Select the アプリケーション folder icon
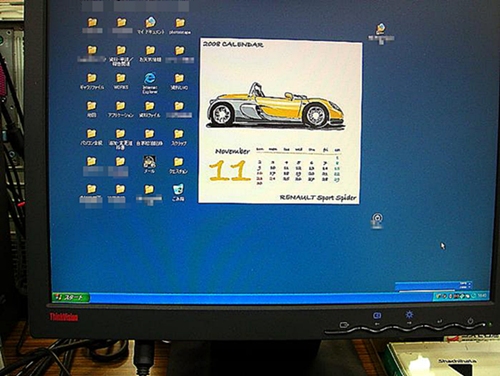Screen dimensions: 500x376 coord(121,109)
